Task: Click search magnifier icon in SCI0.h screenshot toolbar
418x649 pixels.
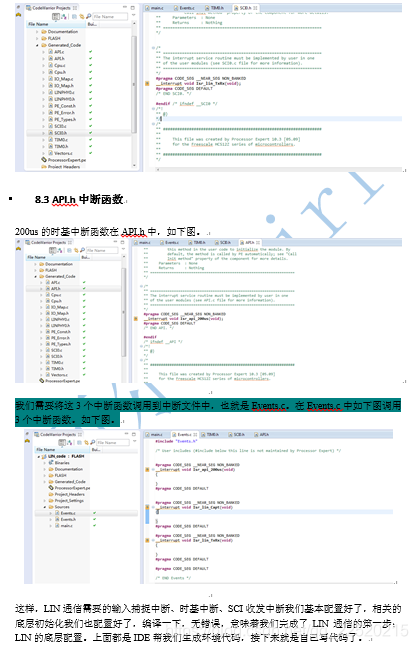Action: (x=88, y=17)
